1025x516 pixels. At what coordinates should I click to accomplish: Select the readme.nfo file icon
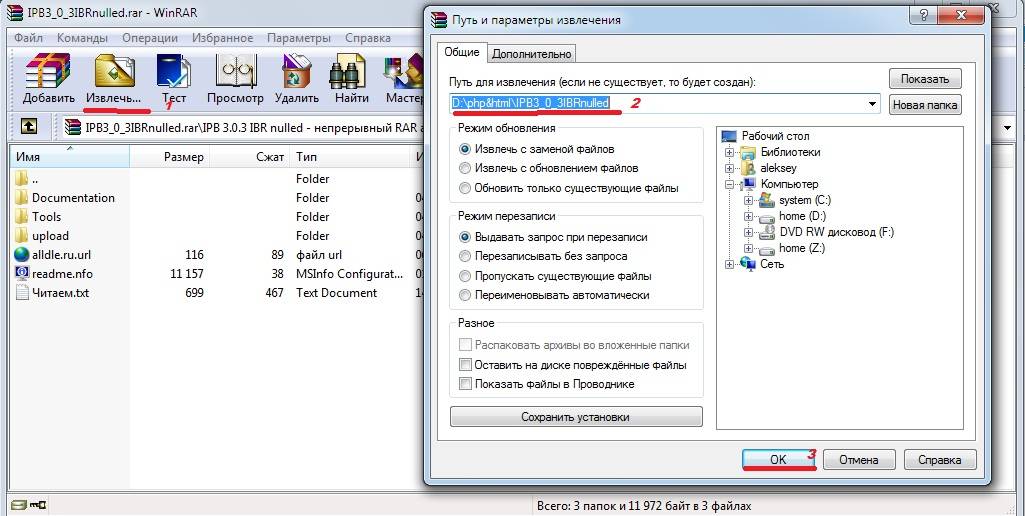22,273
